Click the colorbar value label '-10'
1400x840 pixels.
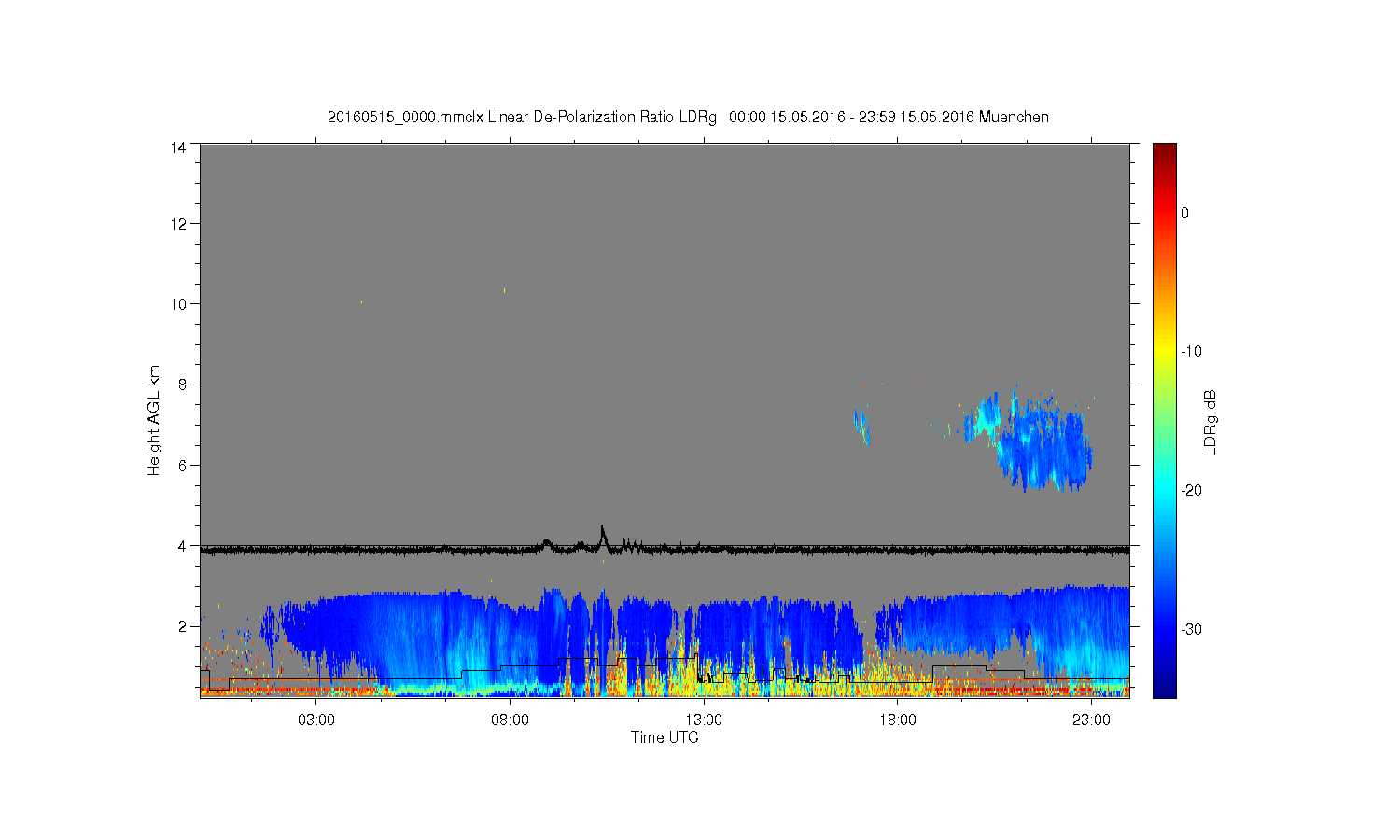[x=1191, y=352]
